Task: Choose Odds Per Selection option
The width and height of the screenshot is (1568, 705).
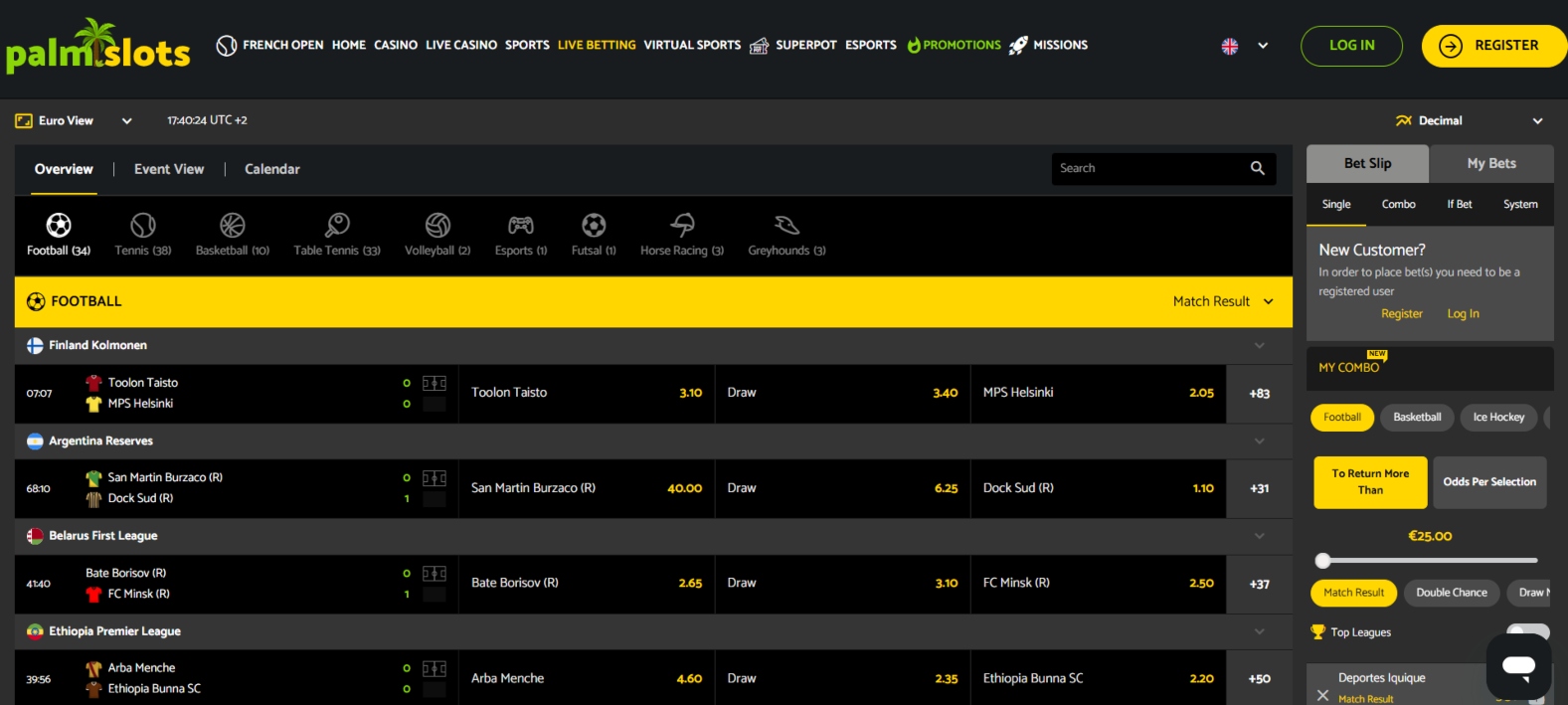Action: click(1489, 482)
